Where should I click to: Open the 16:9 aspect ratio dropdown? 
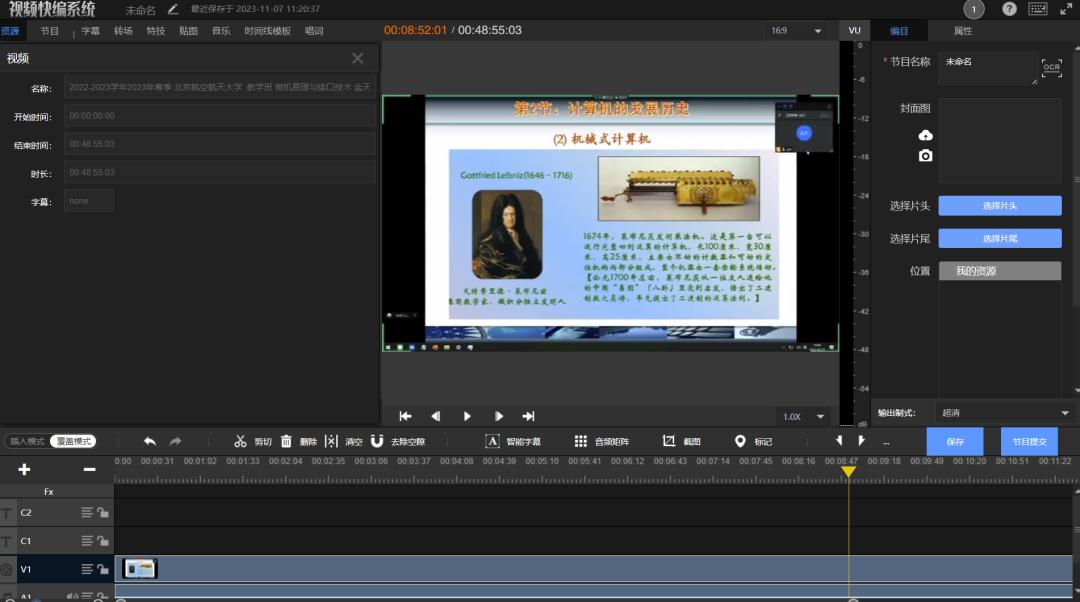pyautogui.click(x=796, y=30)
